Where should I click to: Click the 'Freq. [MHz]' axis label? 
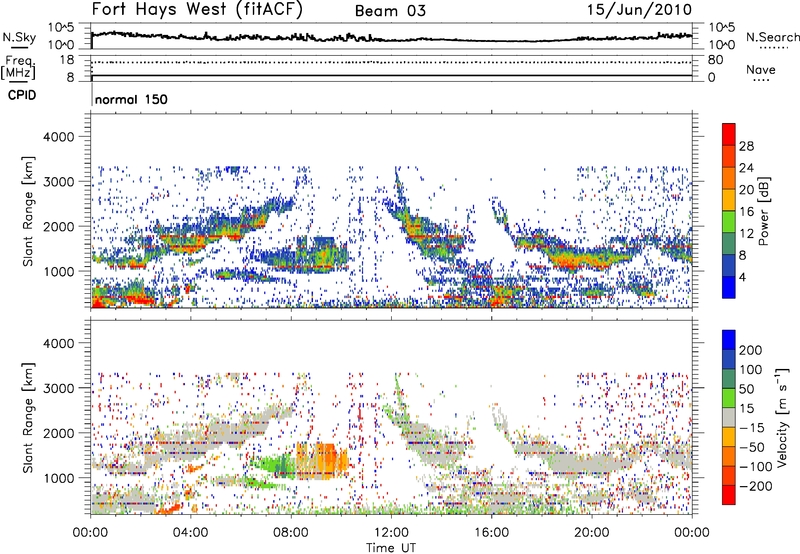point(18,68)
